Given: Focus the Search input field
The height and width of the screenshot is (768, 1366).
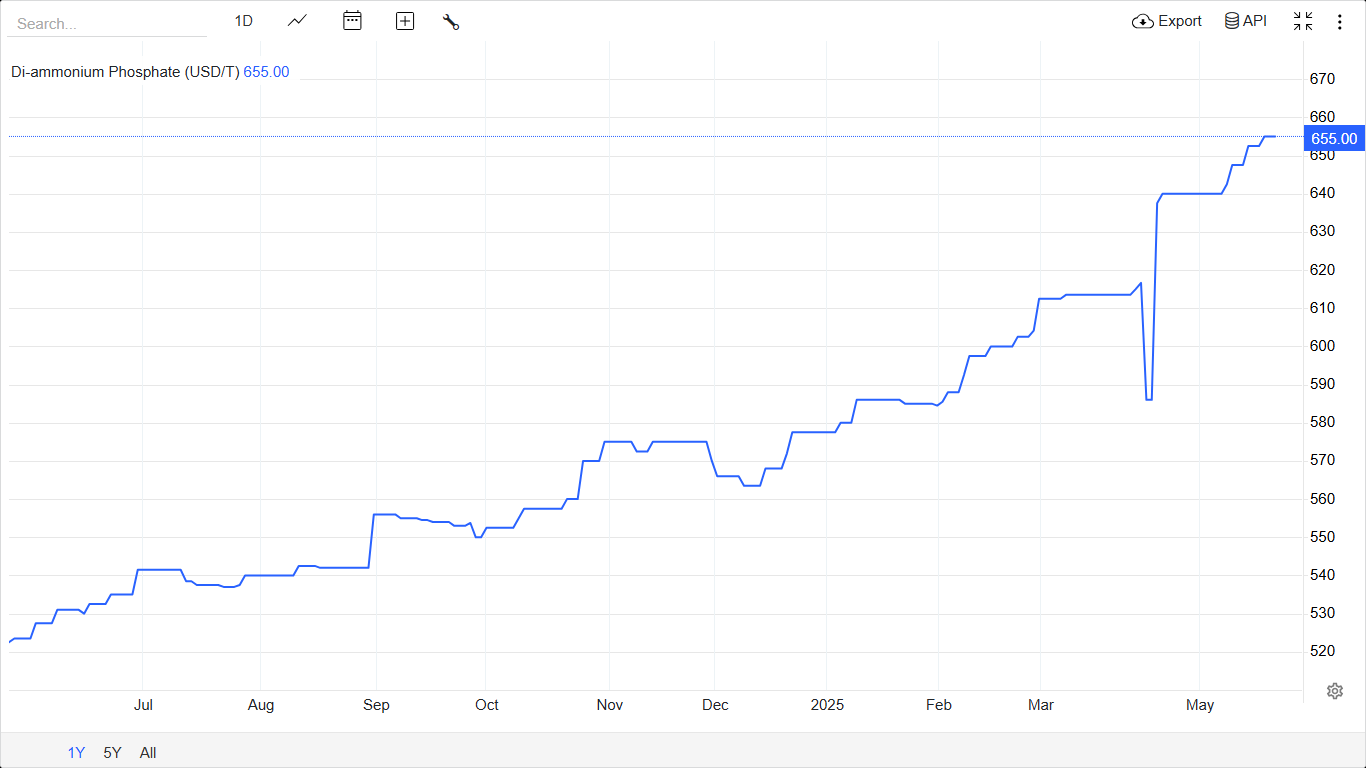Looking at the screenshot, I should (107, 24).
